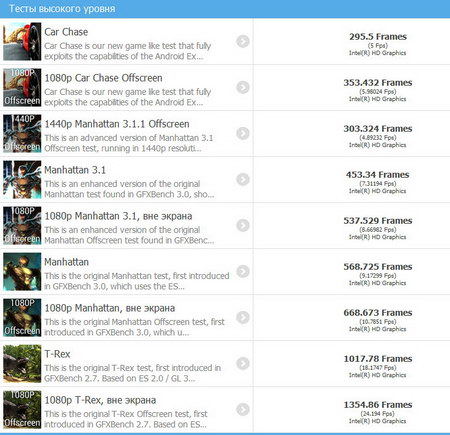Viewport: 450px width, 435px height.
Task: Click the (18.1747 Fps) value
Action: click(x=378, y=368)
